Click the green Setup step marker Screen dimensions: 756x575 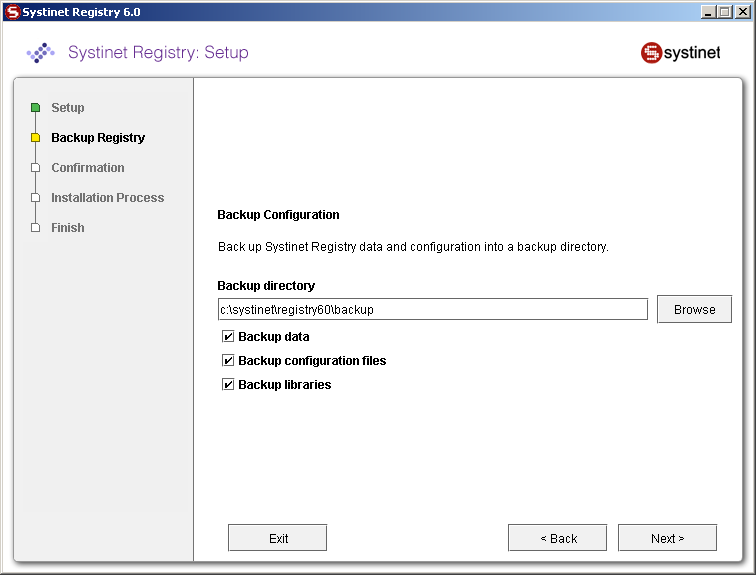pos(35,107)
